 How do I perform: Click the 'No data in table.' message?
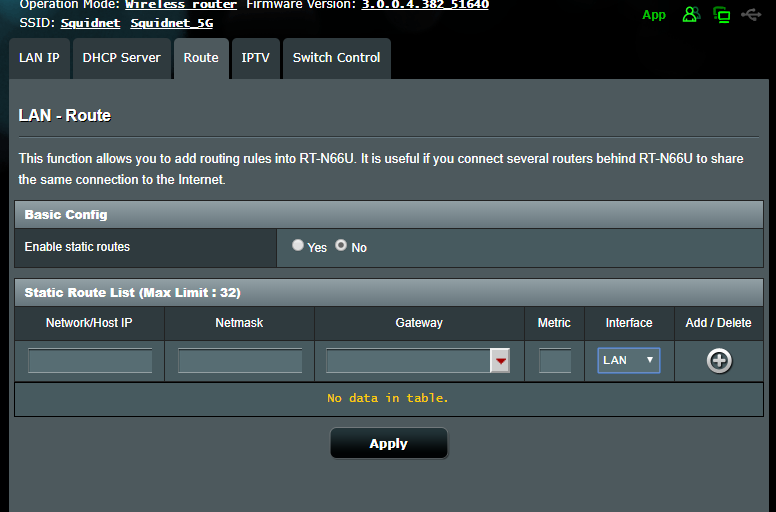point(388,398)
